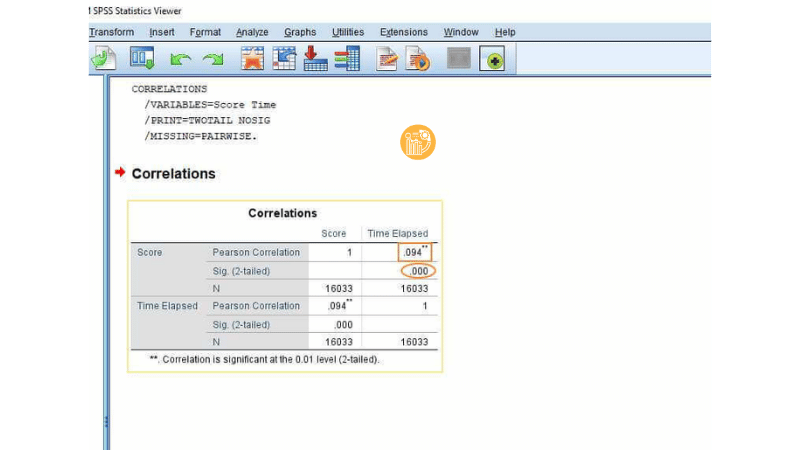Open the Graphs menu
This screenshot has height=450, width=800.
pyautogui.click(x=300, y=32)
